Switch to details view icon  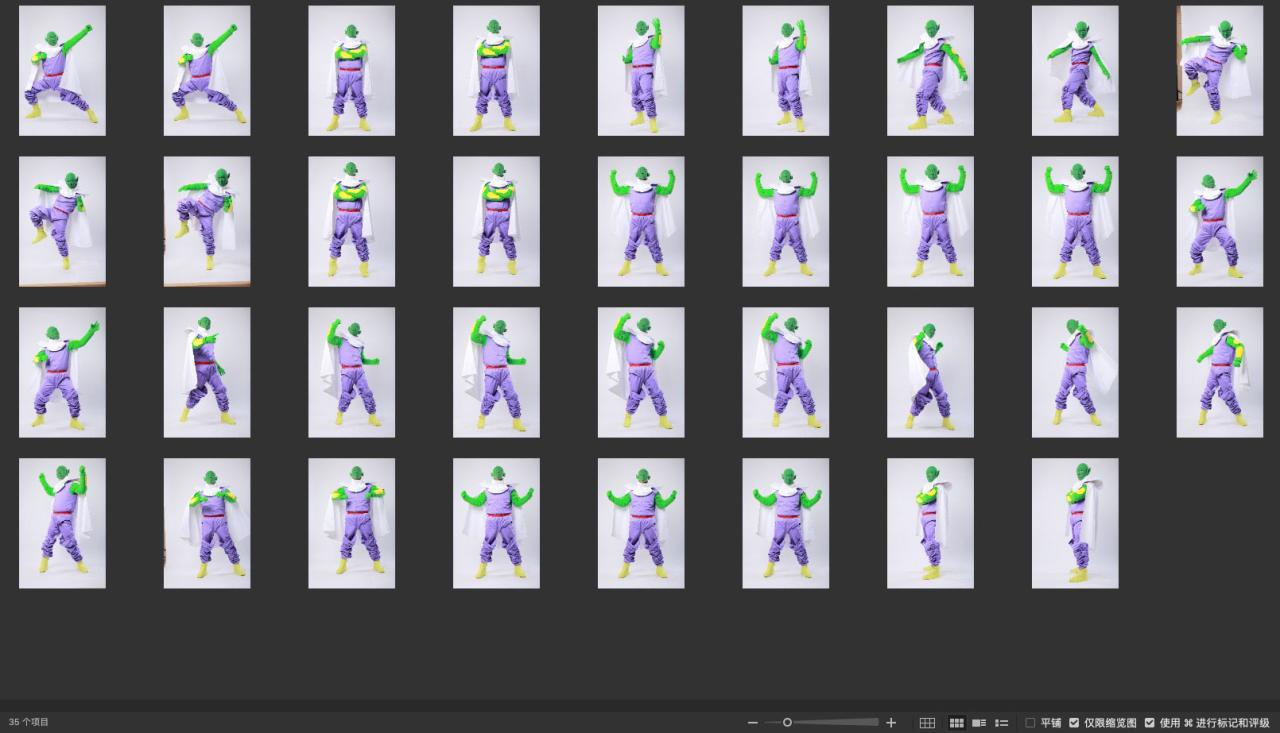click(979, 722)
